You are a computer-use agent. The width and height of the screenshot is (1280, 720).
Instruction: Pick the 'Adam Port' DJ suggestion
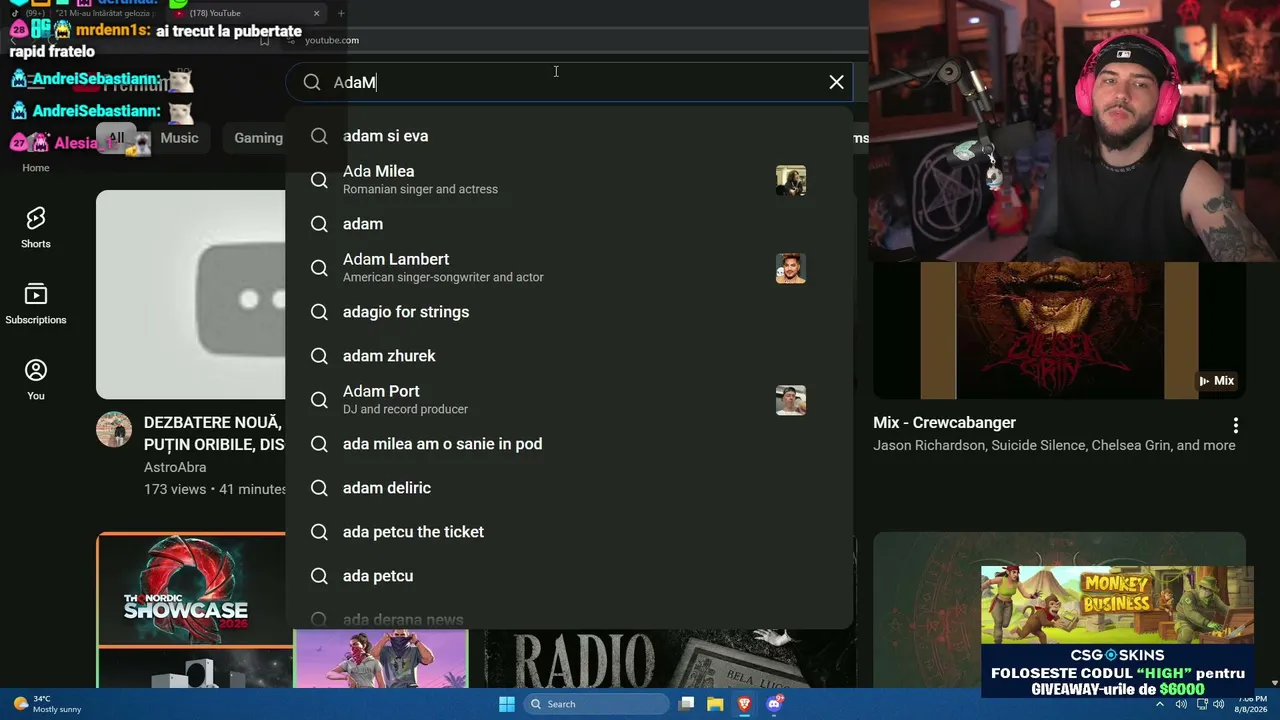click(x=569, y=400)
